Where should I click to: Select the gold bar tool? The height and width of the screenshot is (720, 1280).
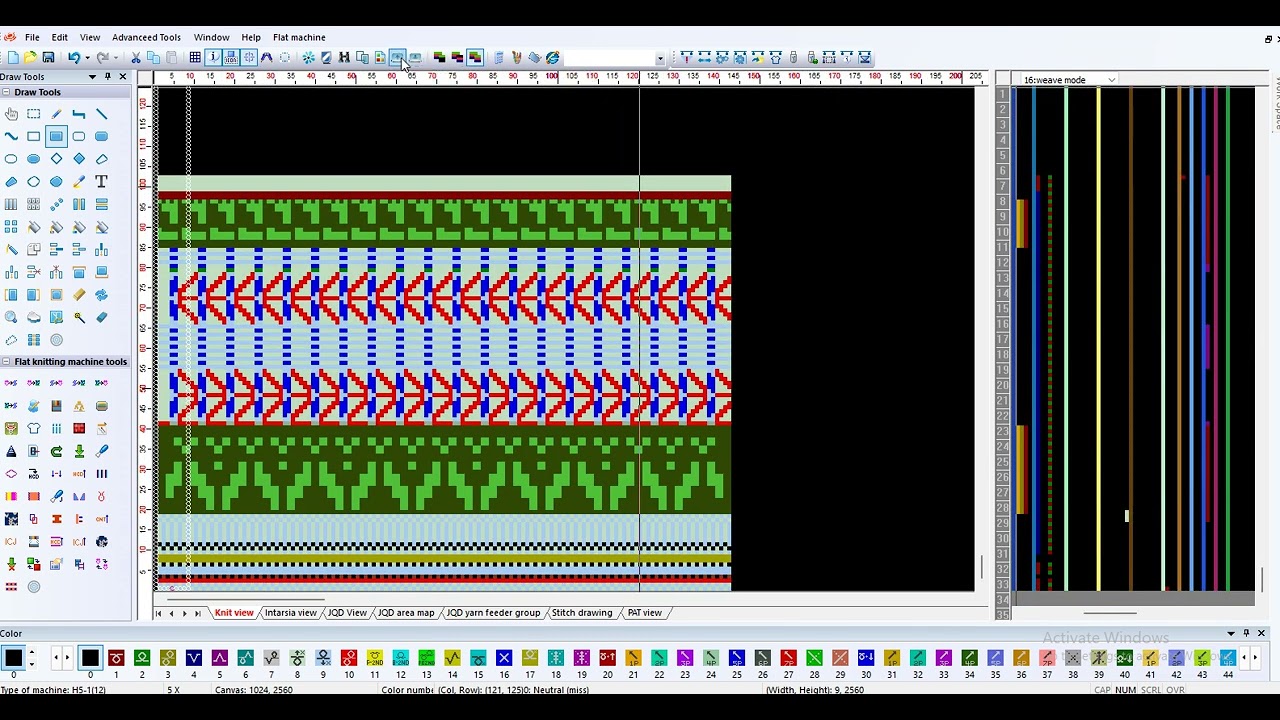tap(79, 295)
